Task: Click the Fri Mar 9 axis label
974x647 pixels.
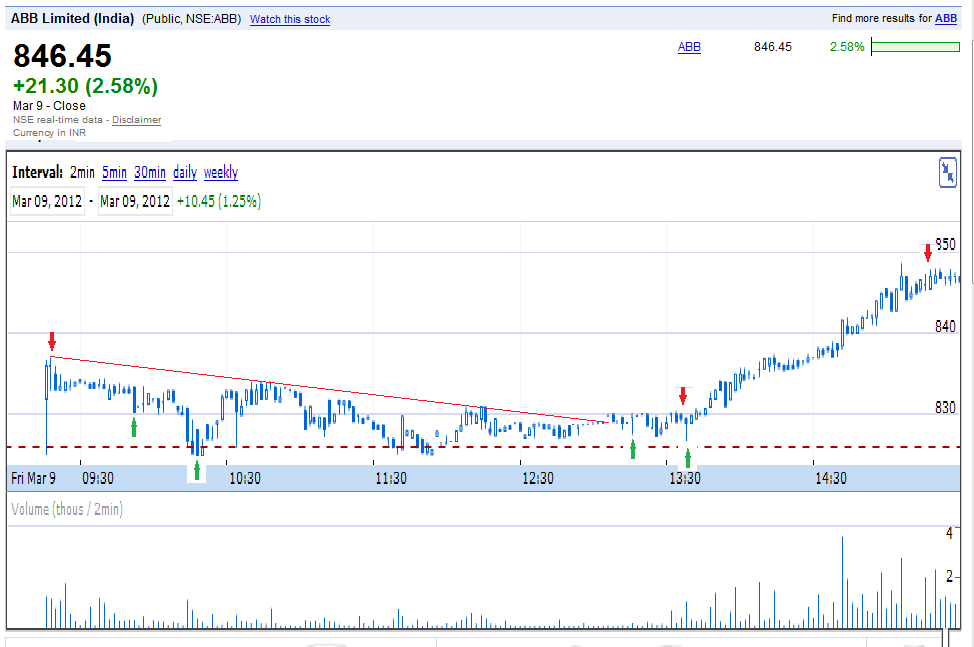Action: 34,478
